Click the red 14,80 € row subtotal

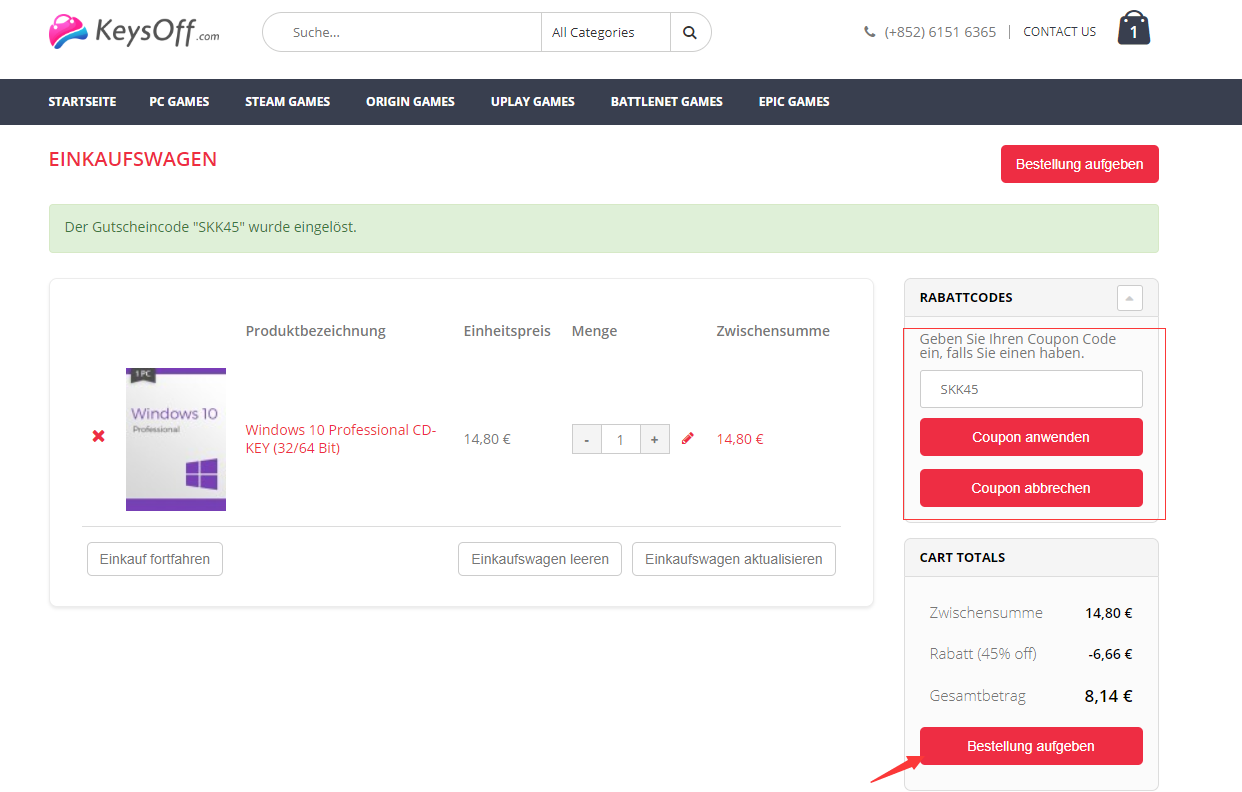(740, 438)
